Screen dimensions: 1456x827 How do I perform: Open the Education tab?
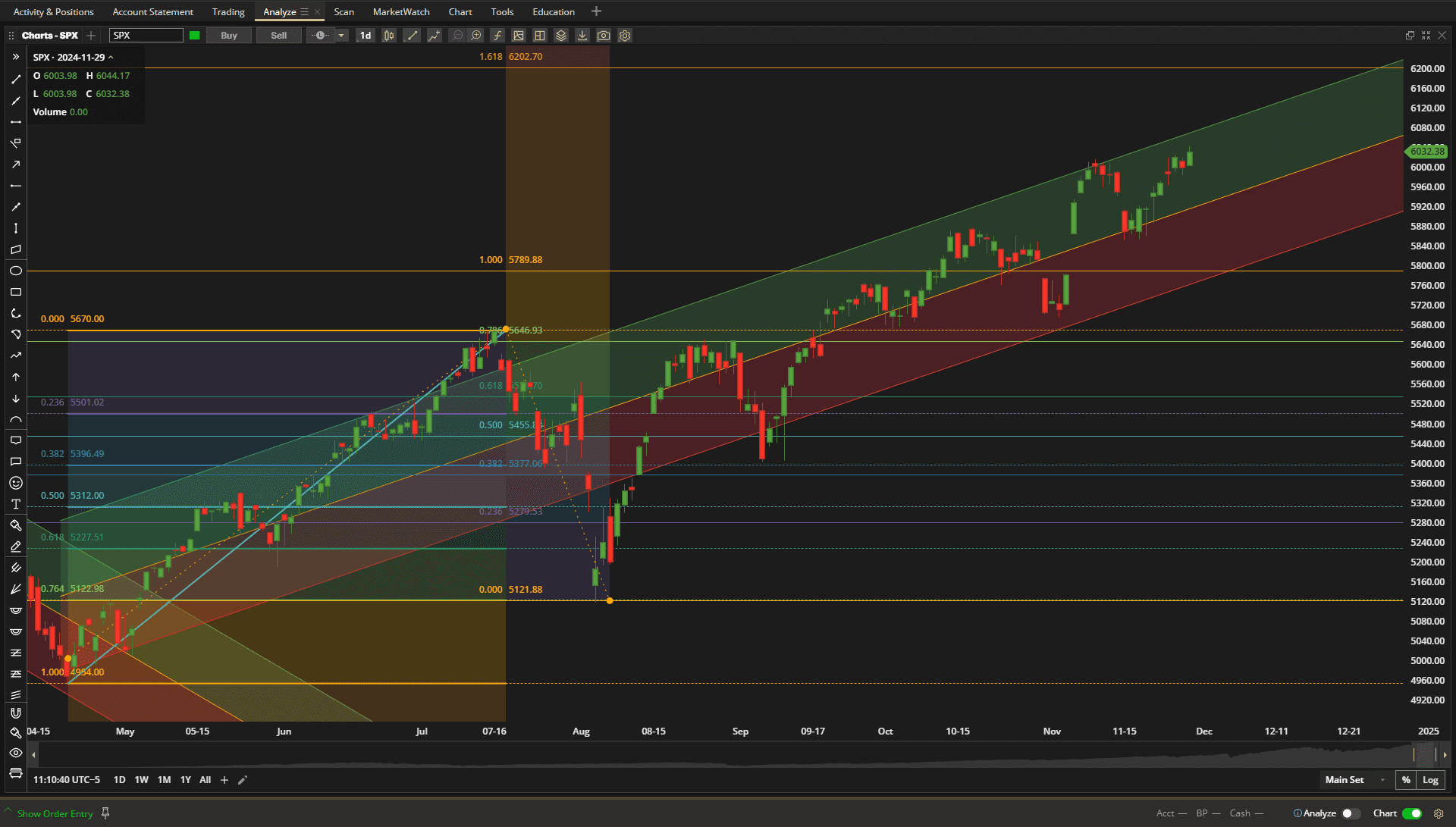(x=554, y=12)
